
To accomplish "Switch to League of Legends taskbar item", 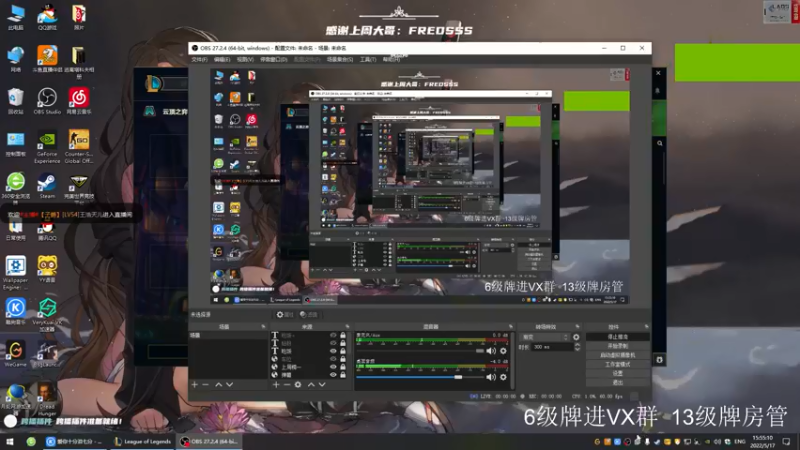I will click(142, 441).
